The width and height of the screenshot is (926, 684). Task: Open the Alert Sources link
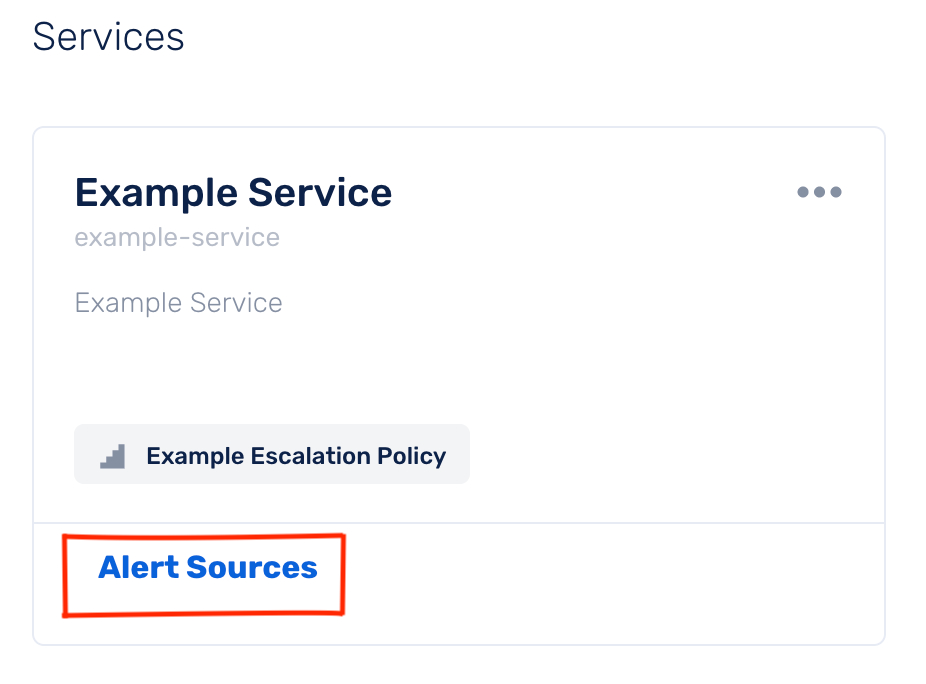click(x=208, y=568)
